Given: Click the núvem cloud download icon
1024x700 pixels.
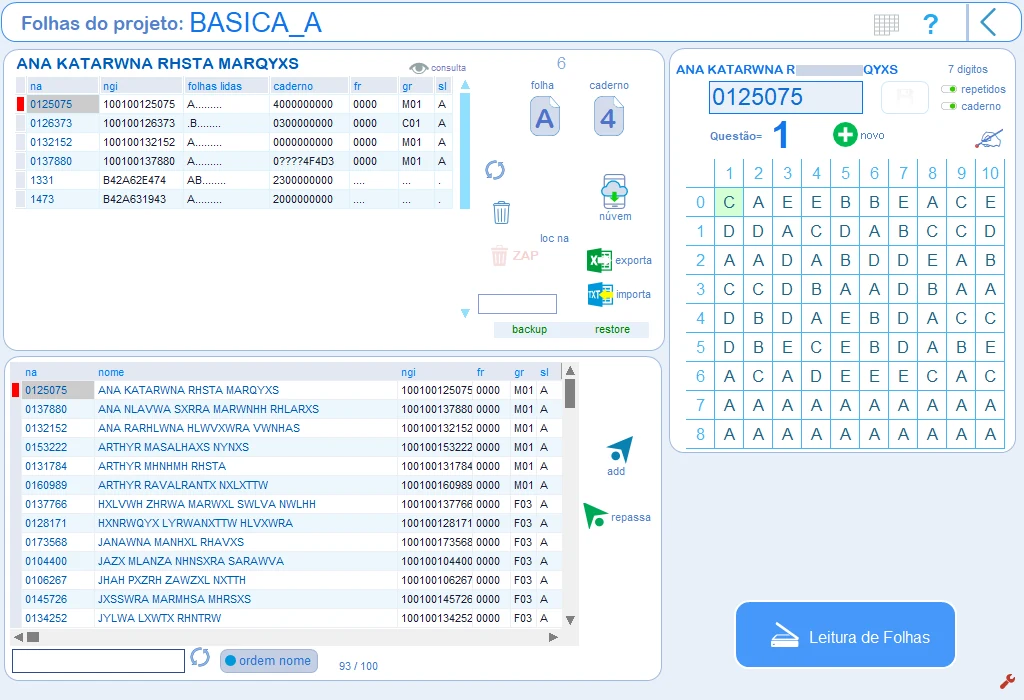Looking at the screenshot, I should pos(614,191).
